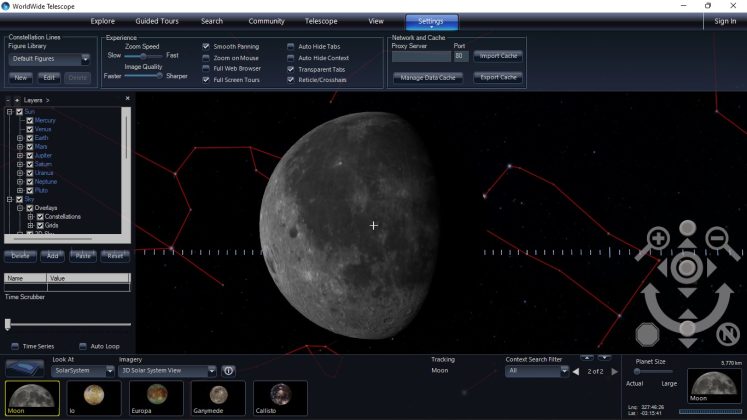Screen dimensions: 747x420
Task: Open the Explore tab
Action: coord(102,21)
